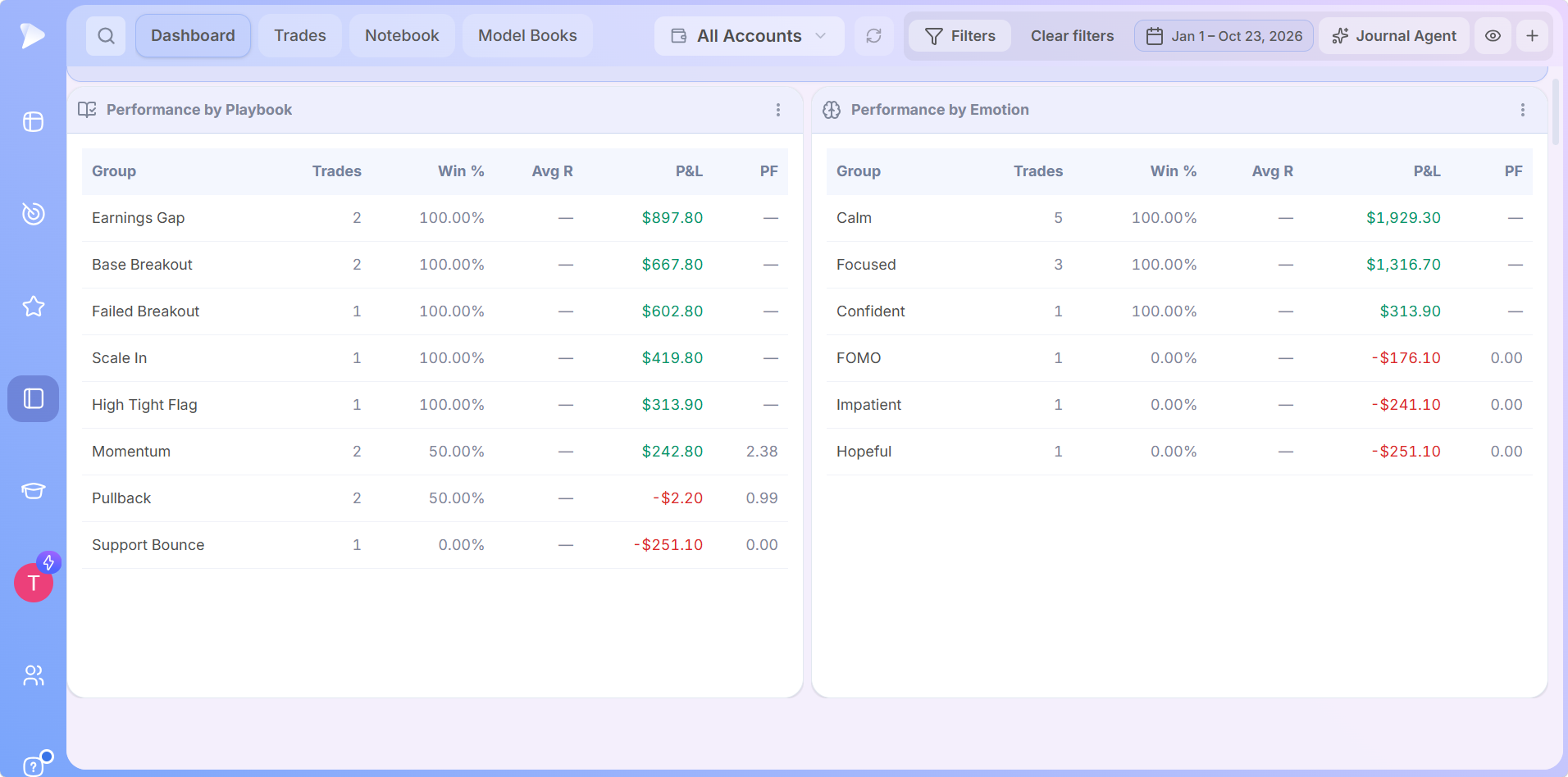Switch to the Dashboard tab
Screen dimensions: 1568x777
pyautogui.click(x=193, y=36)
